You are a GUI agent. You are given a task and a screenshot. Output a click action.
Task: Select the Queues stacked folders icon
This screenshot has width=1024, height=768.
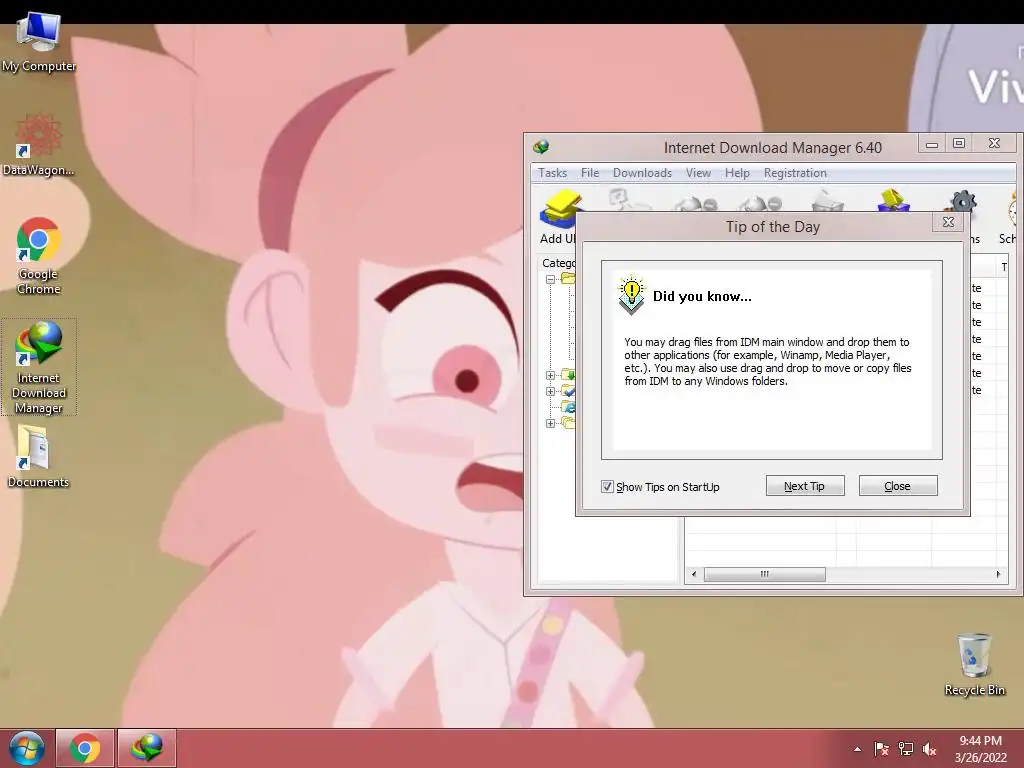[569, 423]
